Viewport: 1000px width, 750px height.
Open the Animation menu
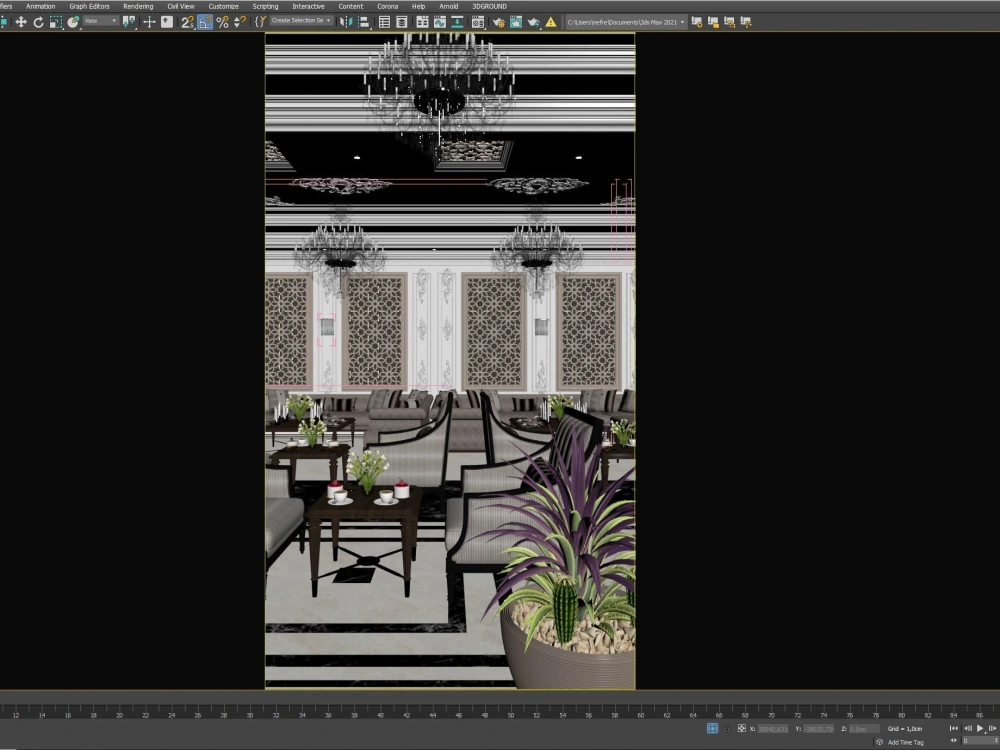(40, 6)
